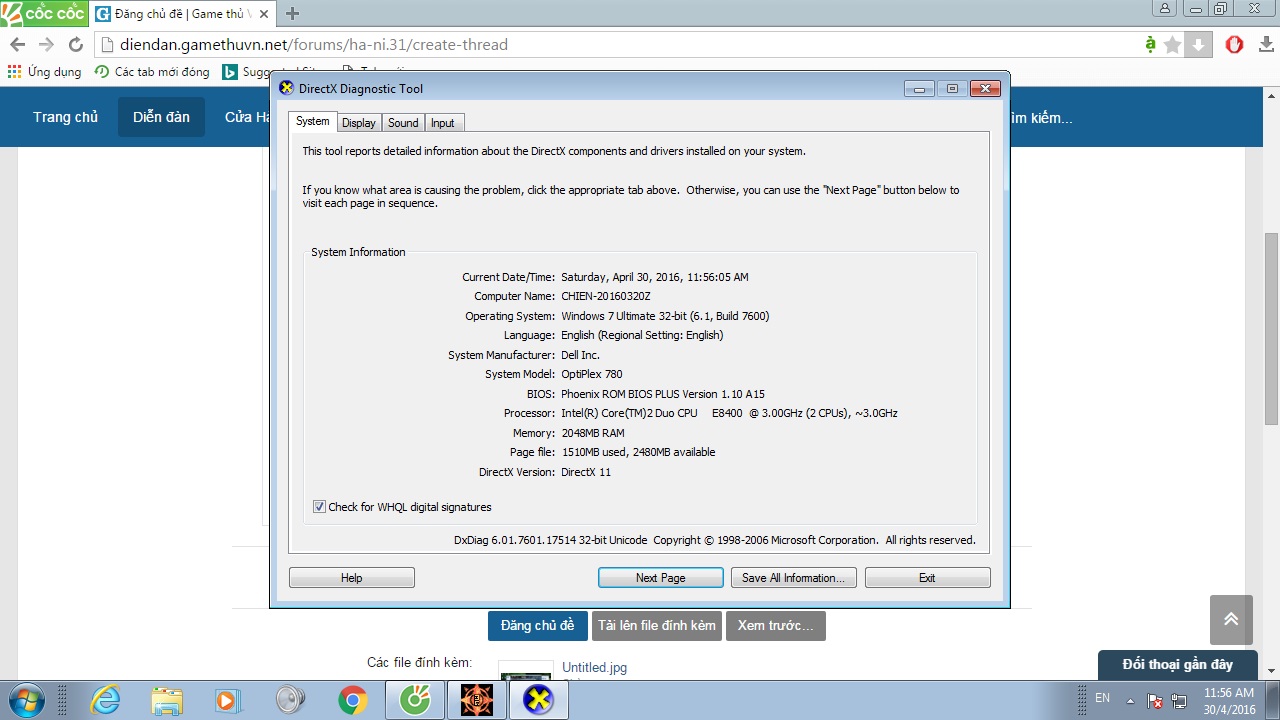1280x720 pixels.
Task: Click the double-chevron scroll-to-top button
Action: pyautogui.click(x=1231, y=619)
